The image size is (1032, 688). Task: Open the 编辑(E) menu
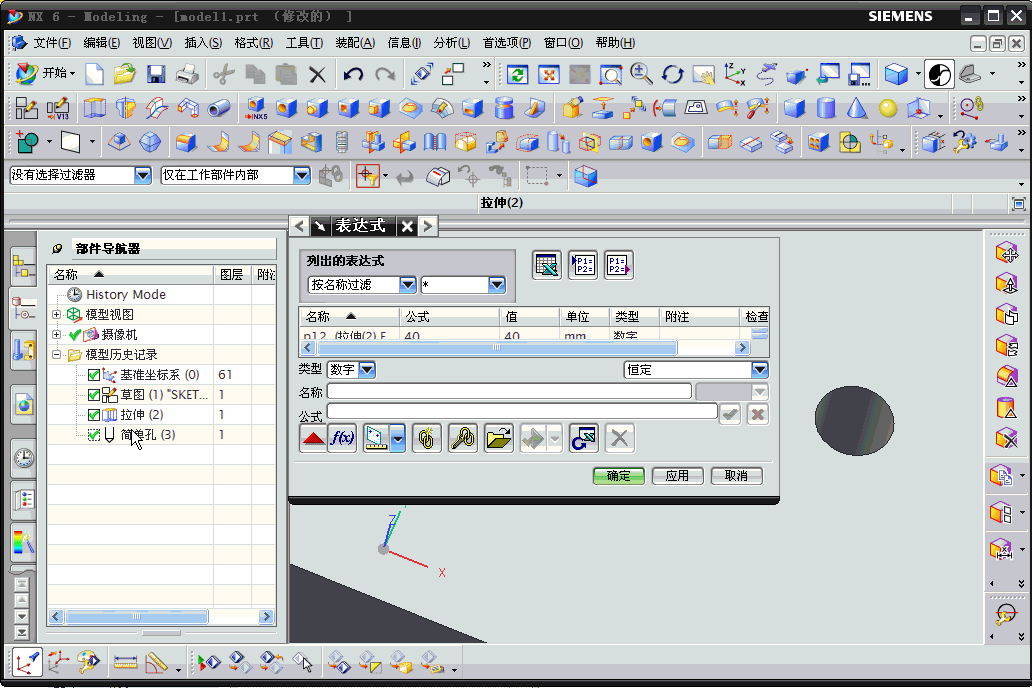pyautogui.click(x=101, y=43)
